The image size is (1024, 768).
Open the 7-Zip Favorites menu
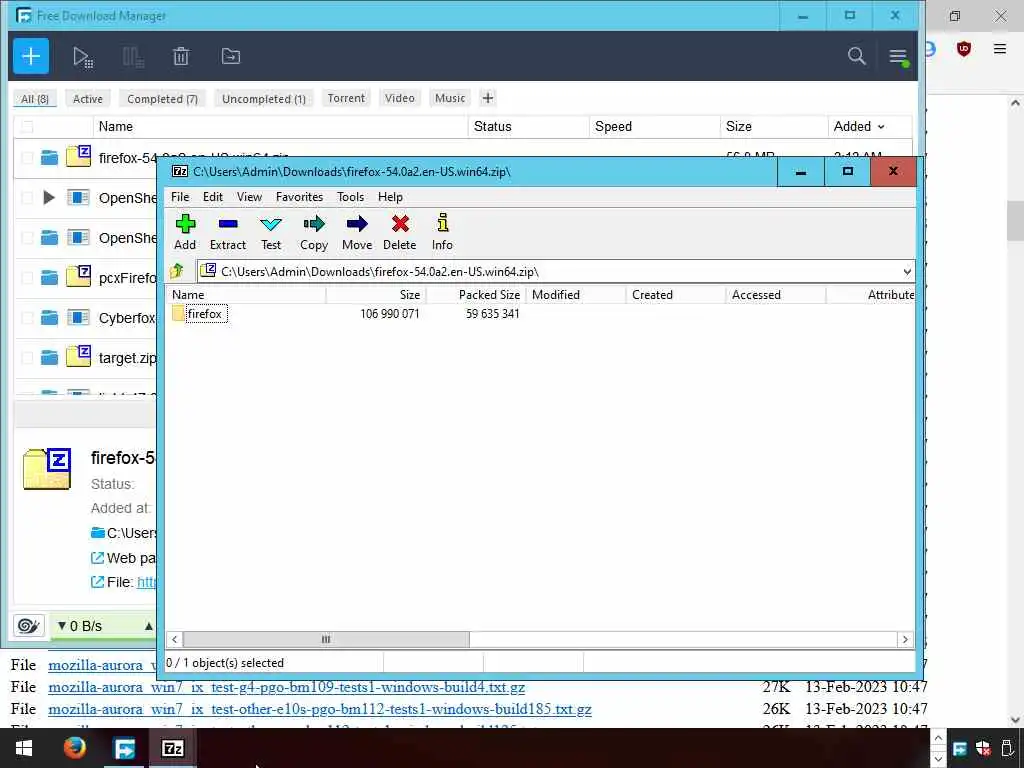point(299,197)
